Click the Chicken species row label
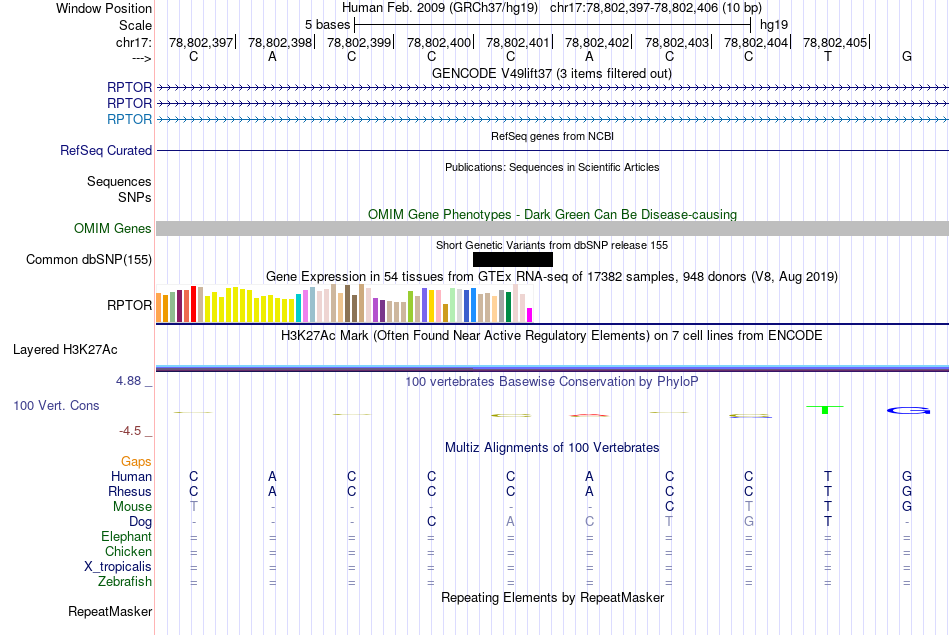The width and height of the screenshot is (950, 635). (x=128, y=551)
